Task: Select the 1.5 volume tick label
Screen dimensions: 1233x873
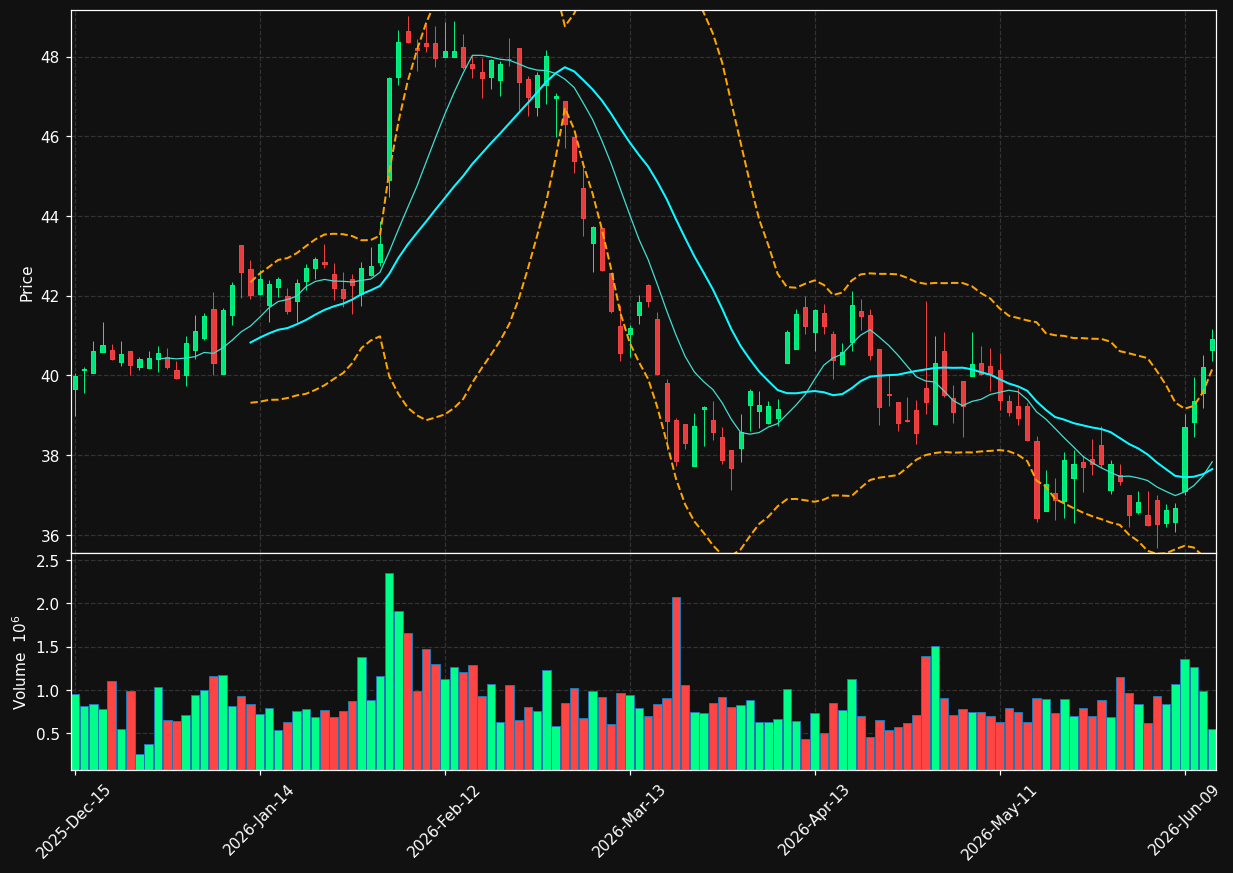Action: [50, 648]
